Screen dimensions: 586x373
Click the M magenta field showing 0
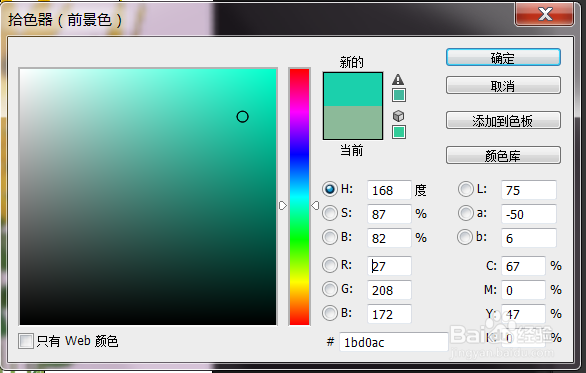[x=523, y=290]
